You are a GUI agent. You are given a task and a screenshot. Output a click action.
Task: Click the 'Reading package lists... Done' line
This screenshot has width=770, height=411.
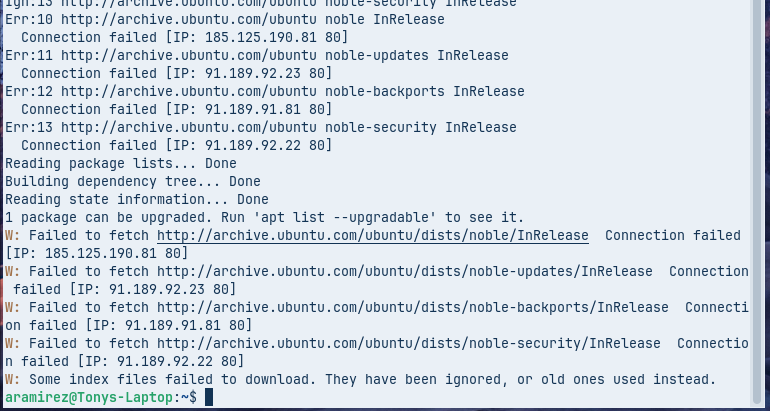point(120,163)
